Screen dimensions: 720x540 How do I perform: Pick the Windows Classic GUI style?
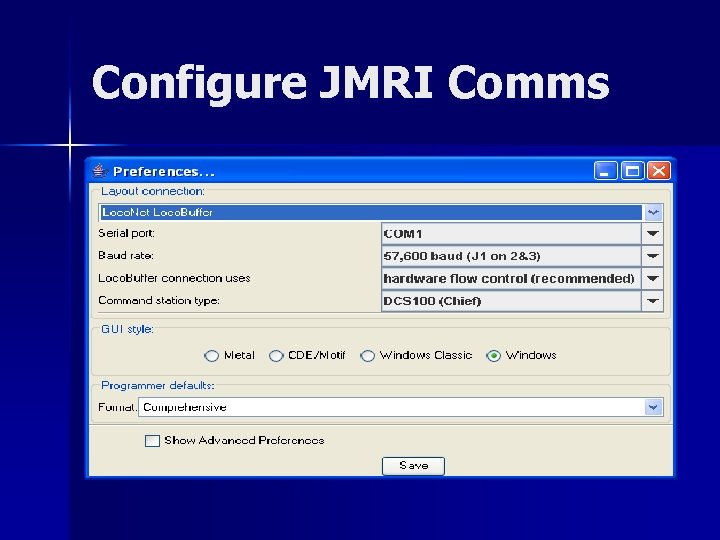pyautogui.click(x=367, y=356)
